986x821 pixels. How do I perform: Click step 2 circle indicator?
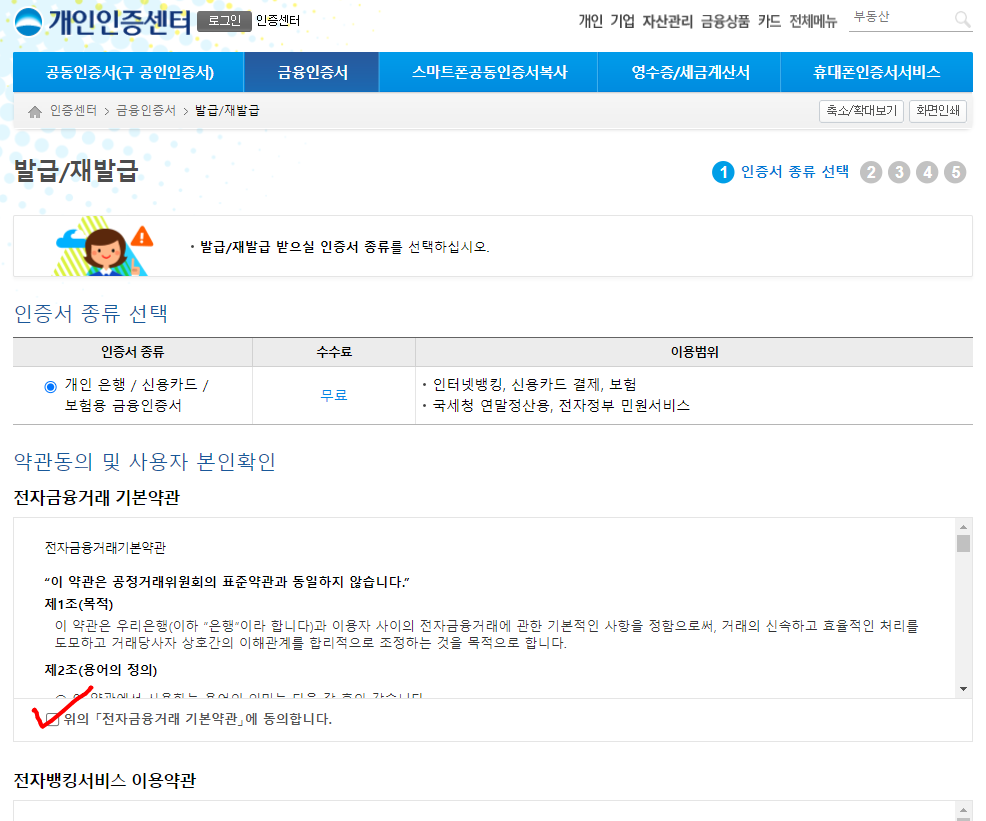click(x=871, y=172)
